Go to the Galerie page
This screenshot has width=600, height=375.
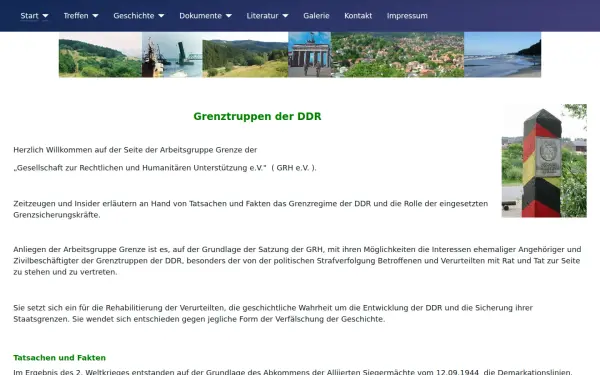pos(316,16)
